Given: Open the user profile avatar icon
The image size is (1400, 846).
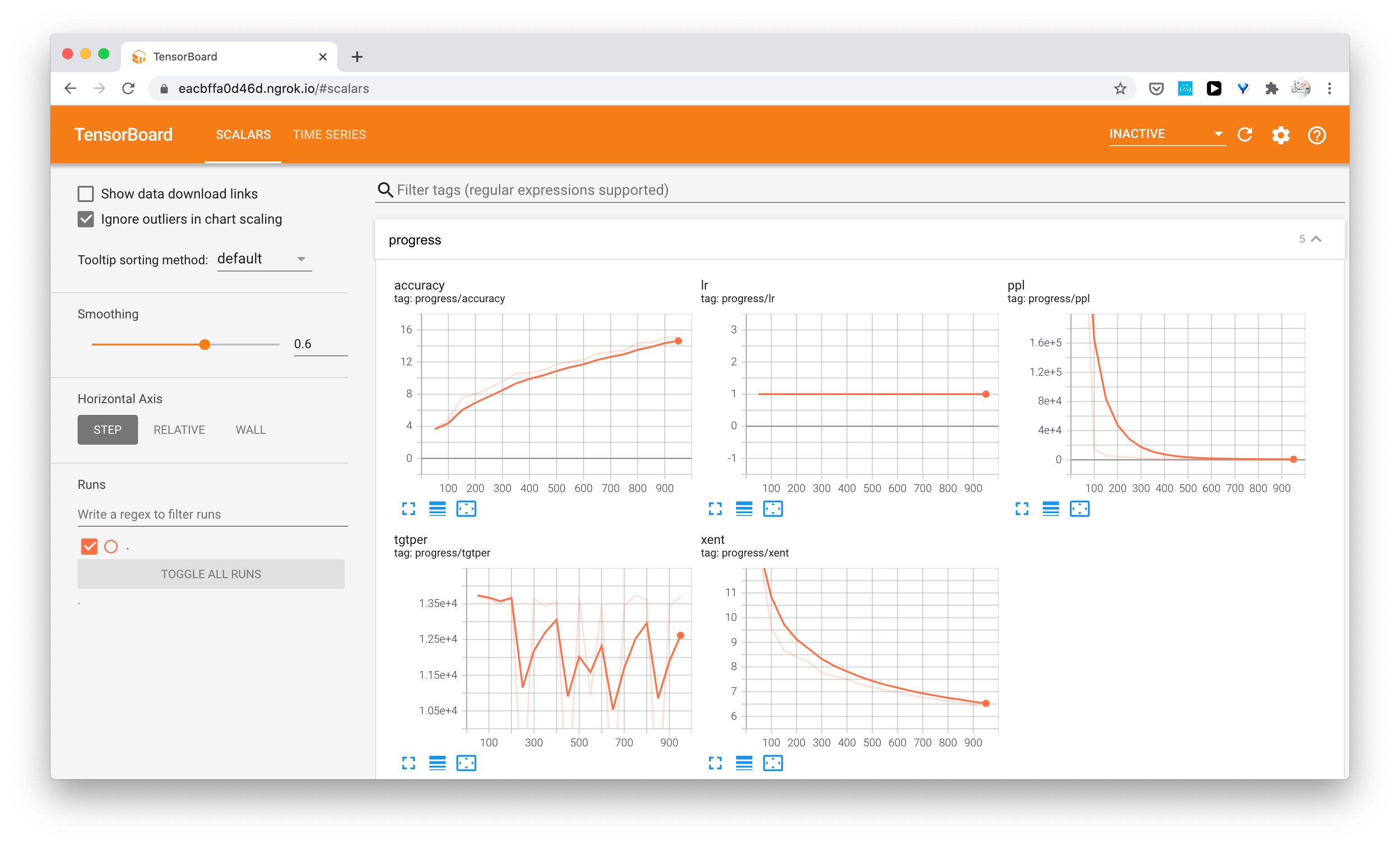Looking at the screenshot, I should pyautogui.click(x=1300, y=89).
